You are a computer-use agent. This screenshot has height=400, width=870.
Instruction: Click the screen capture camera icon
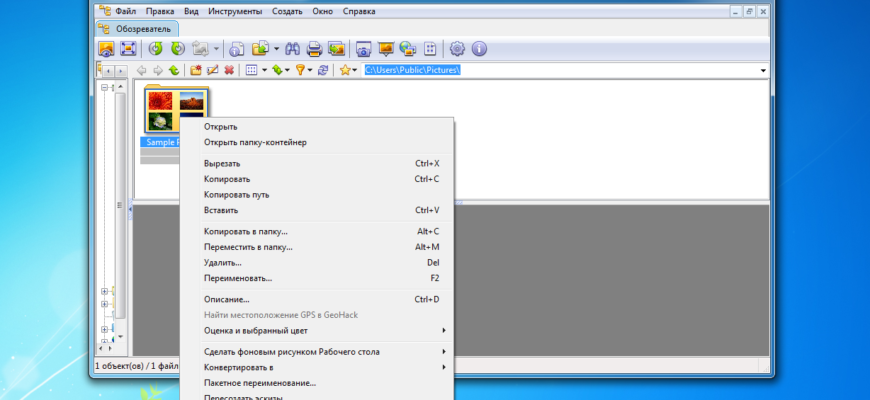tap(364, 48)
